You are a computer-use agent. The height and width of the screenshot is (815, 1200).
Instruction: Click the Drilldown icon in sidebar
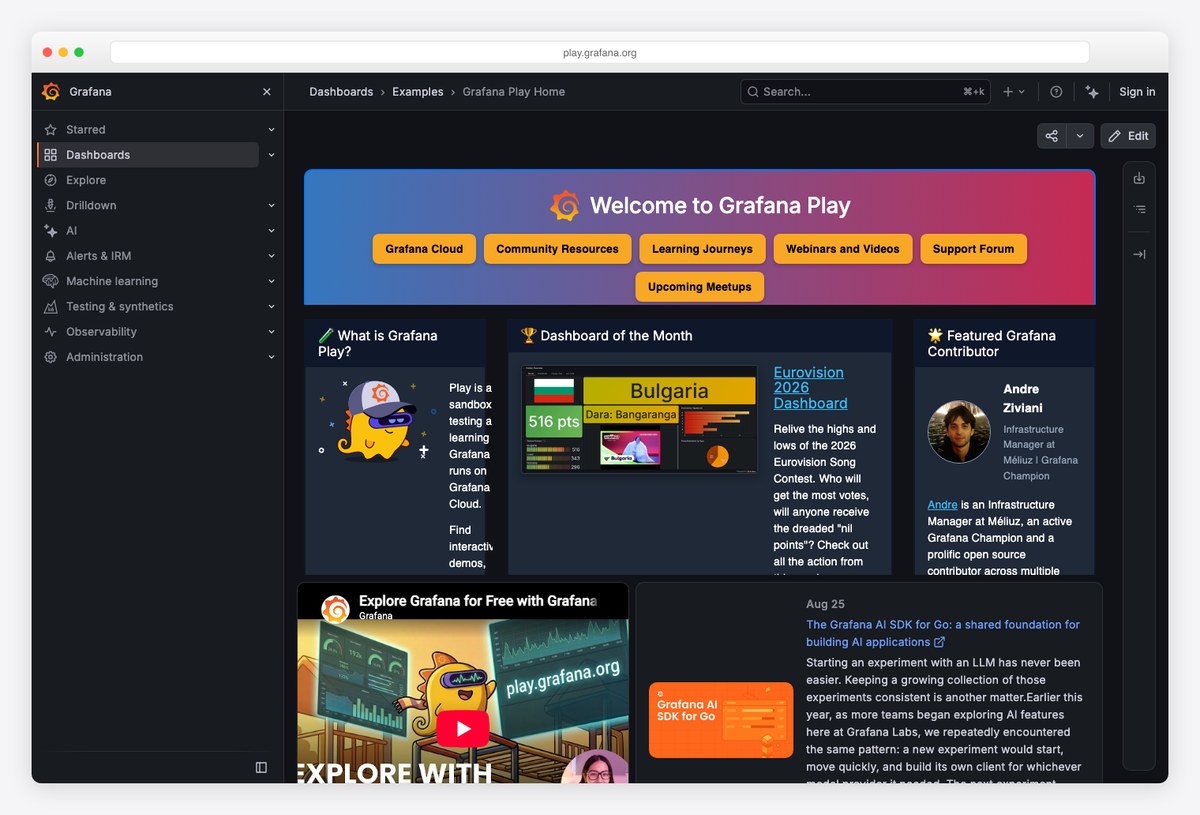coord(51,206)
